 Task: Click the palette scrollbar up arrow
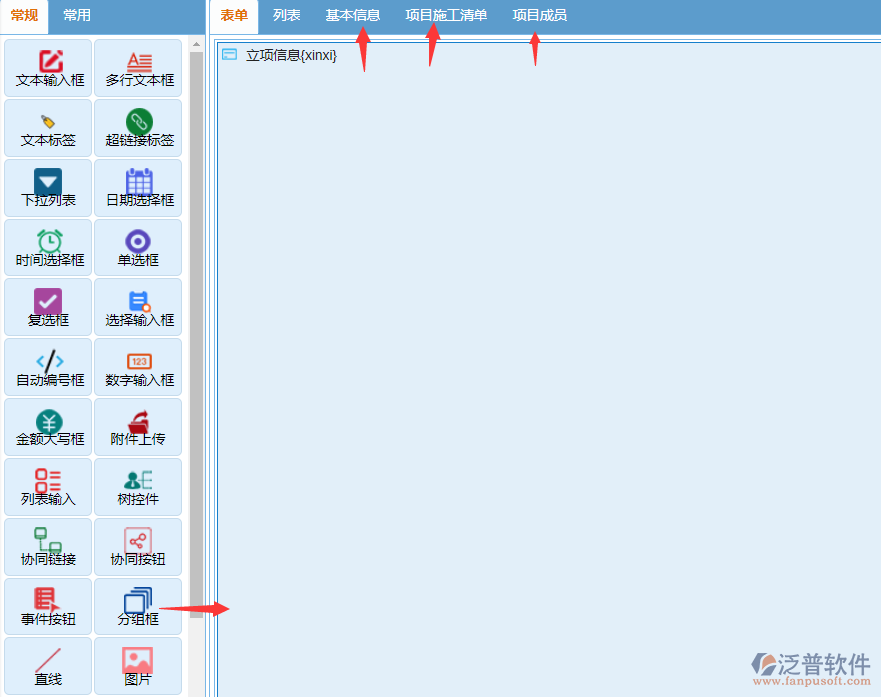pyautogui.click(x=196, y=44)
